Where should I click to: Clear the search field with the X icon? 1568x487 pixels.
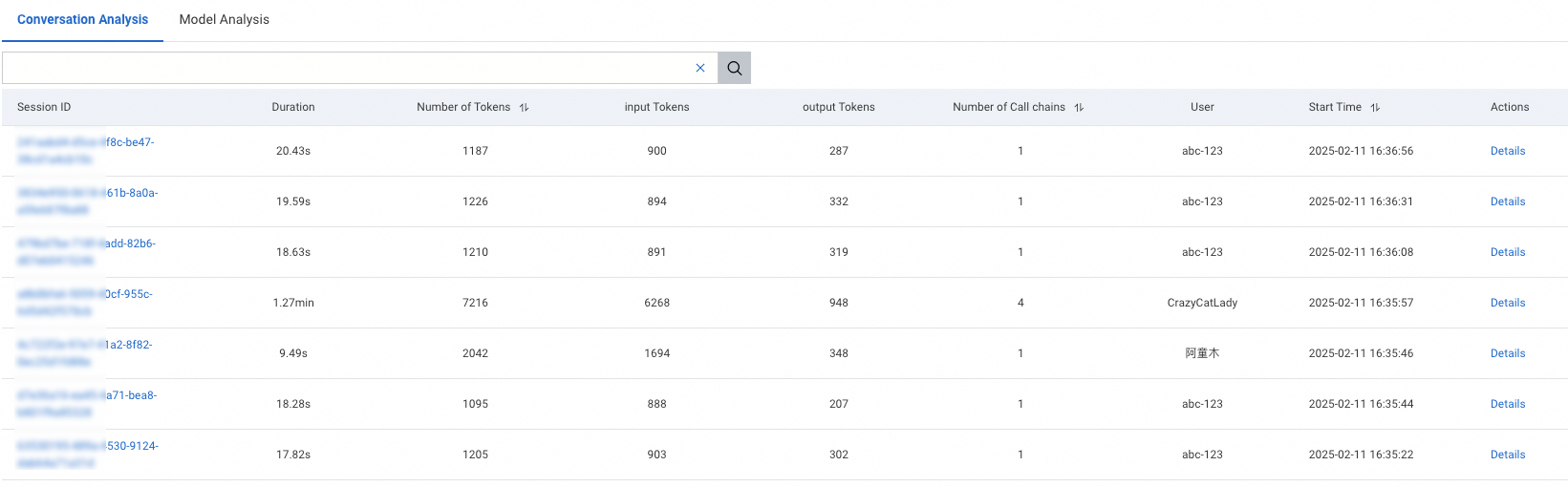click(700, 68)
